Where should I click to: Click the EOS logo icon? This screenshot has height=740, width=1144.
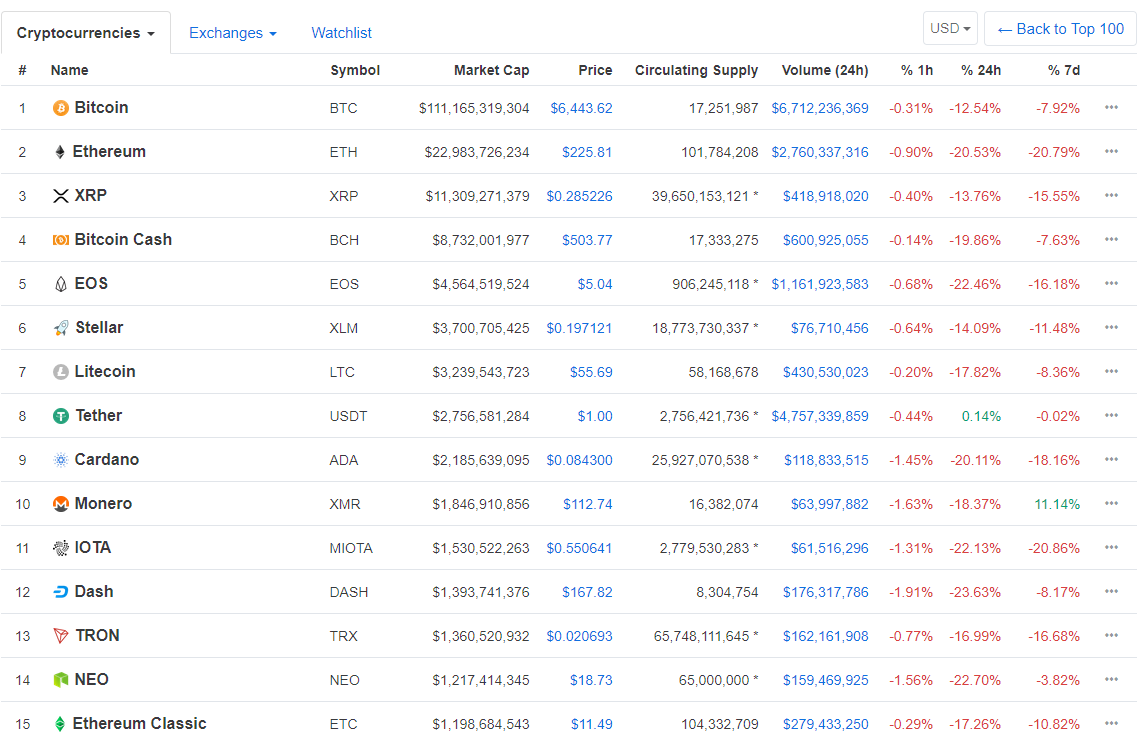(60, 283)
